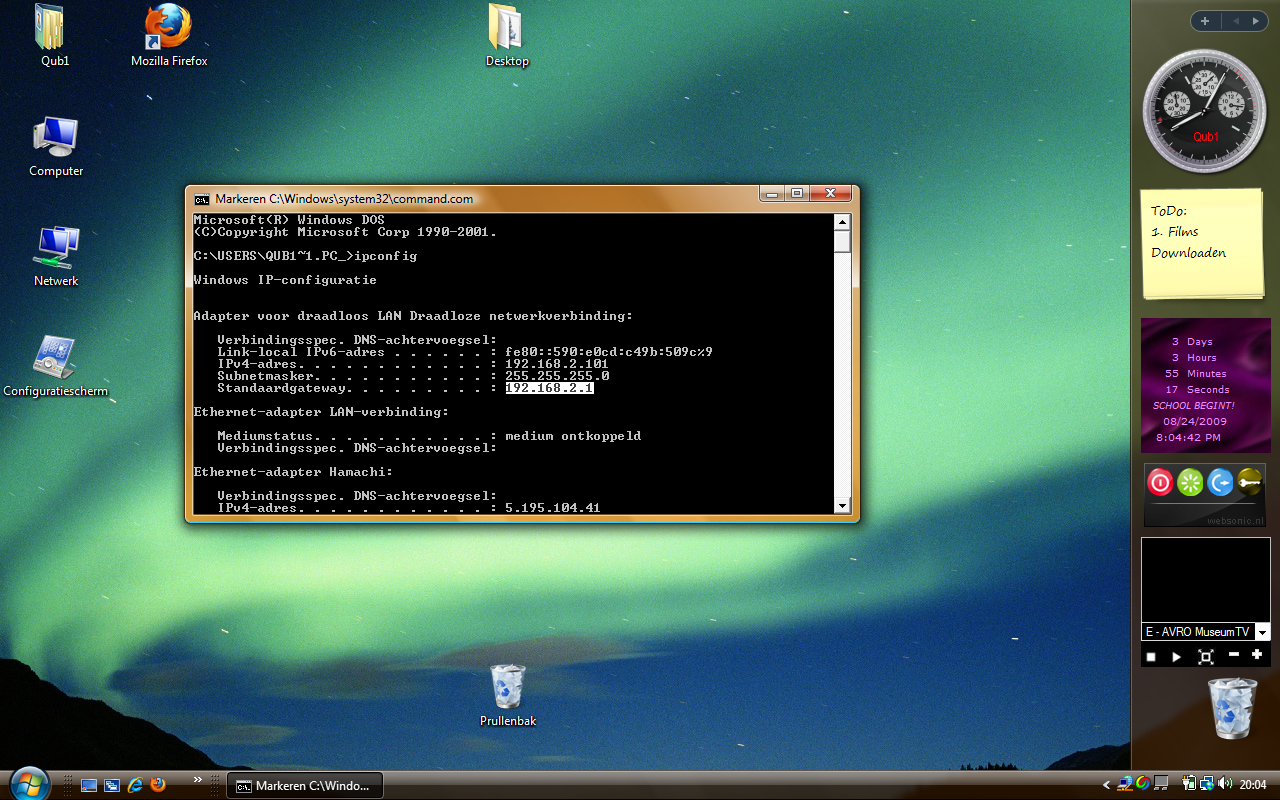
Task: Open the Netwerk desktop icon
Action: coord(56,256)
